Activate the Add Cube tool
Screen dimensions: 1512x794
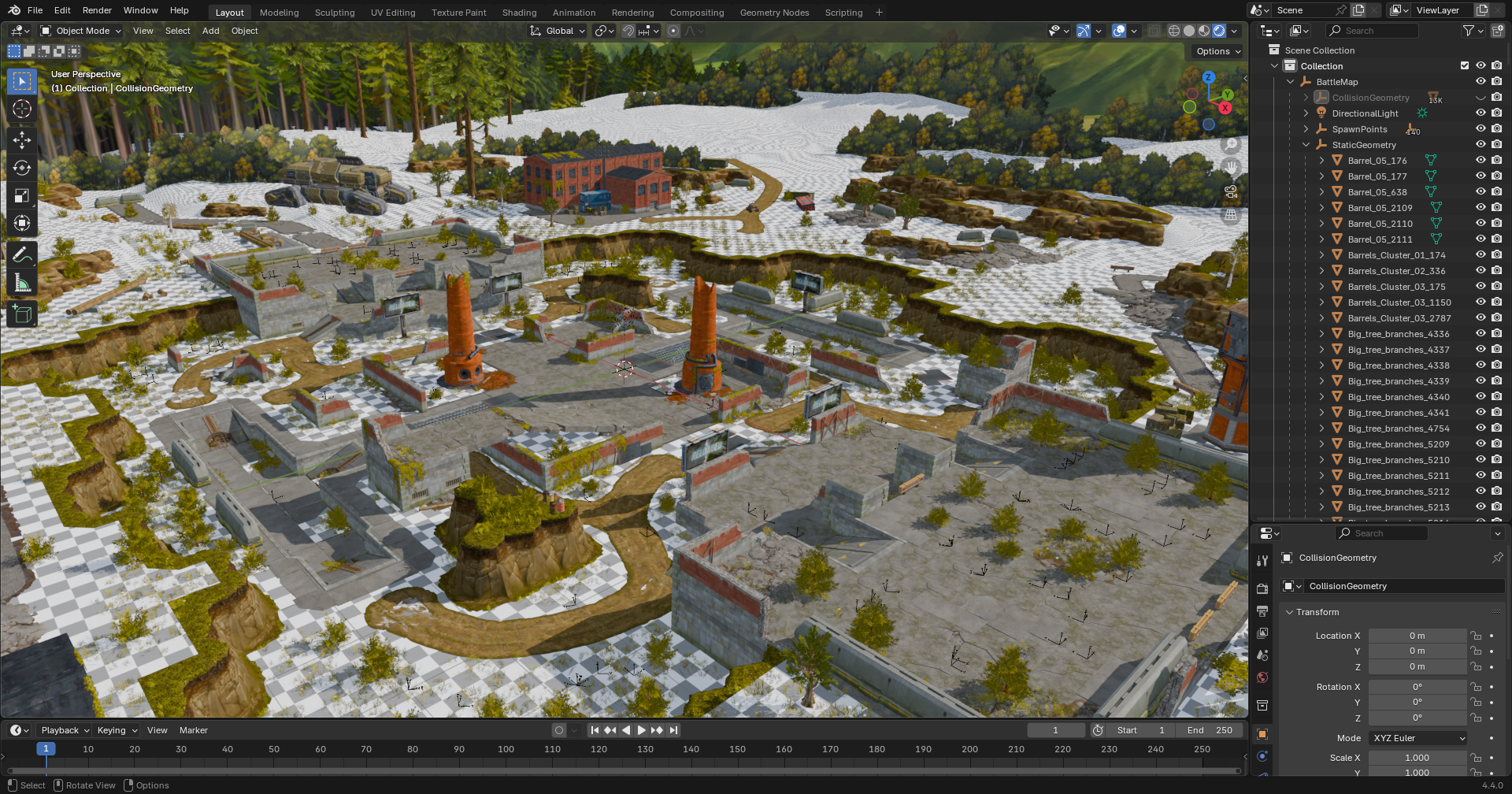22,314
